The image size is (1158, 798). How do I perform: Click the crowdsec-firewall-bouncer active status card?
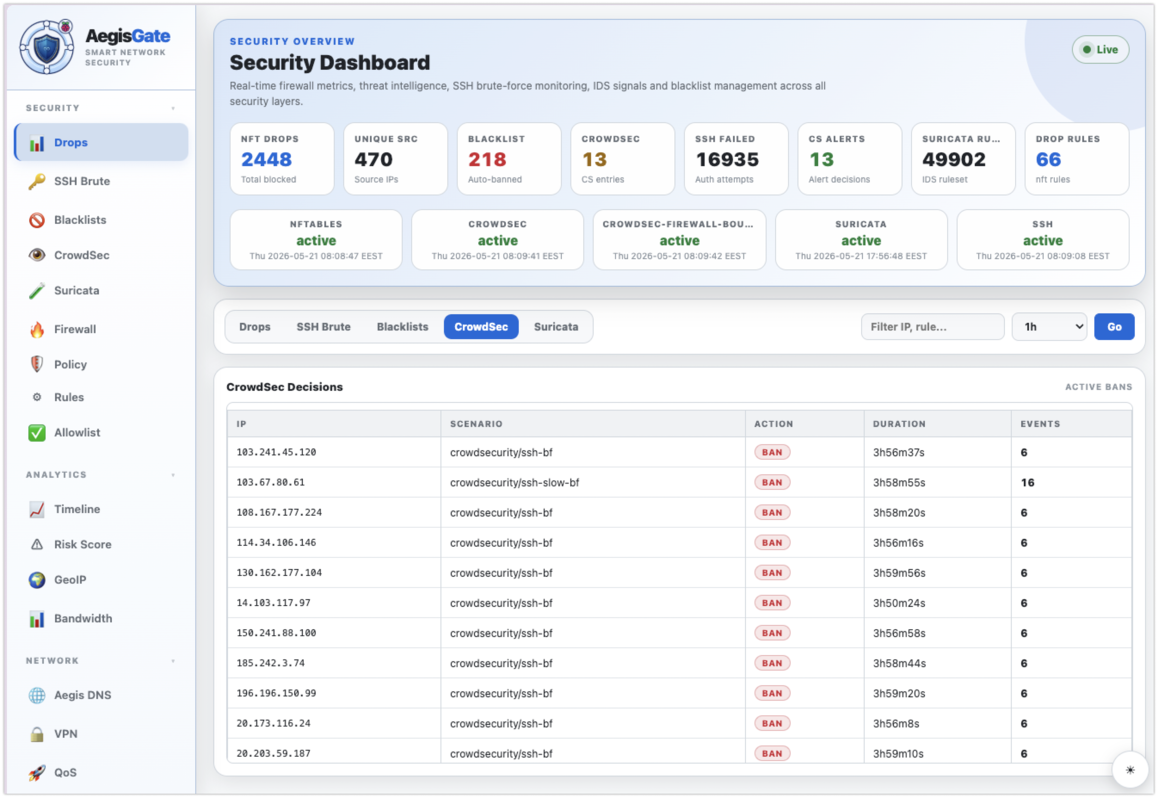click(x=679, y=240)
